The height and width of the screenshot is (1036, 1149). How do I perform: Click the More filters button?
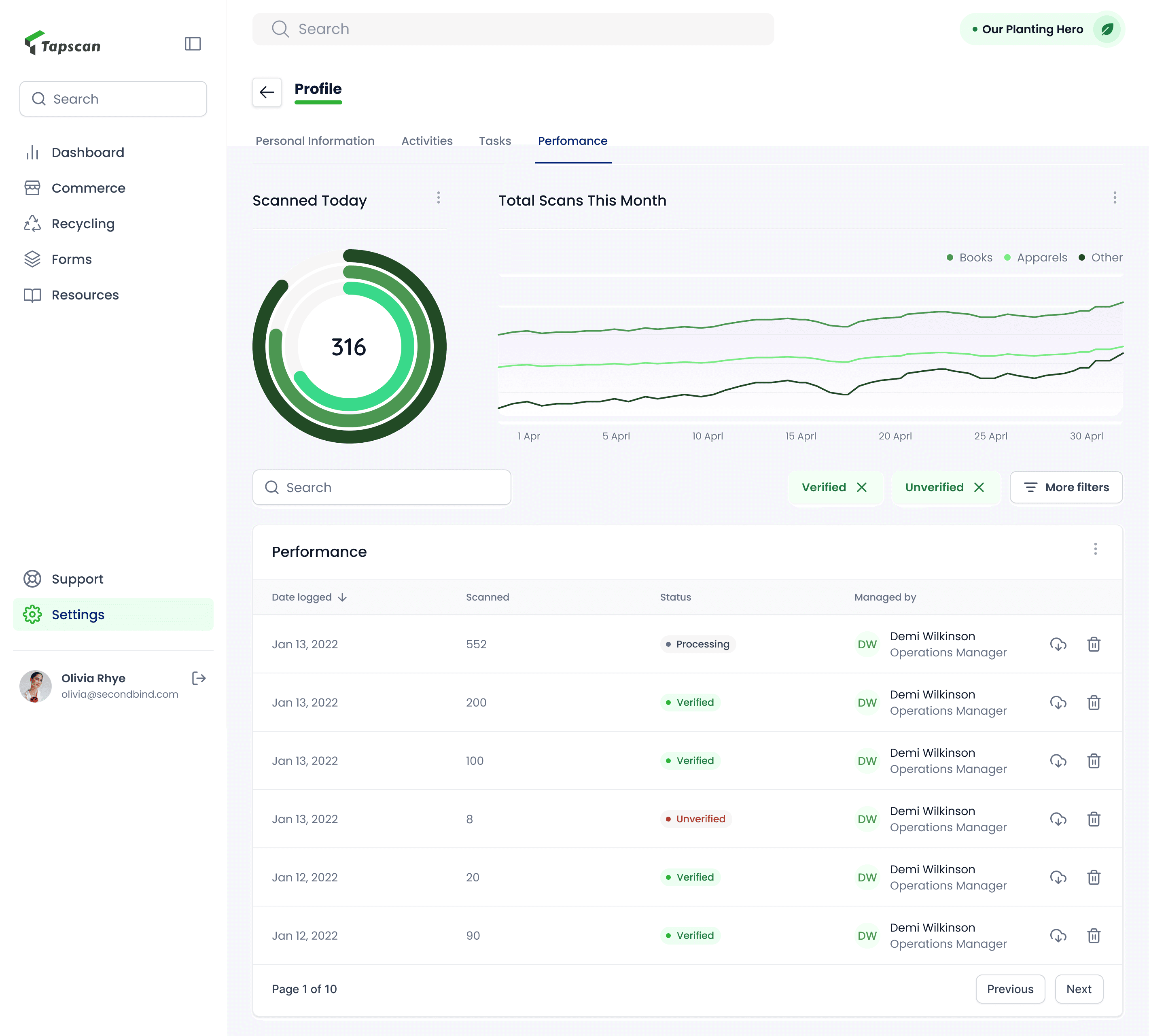(1066, 487)
